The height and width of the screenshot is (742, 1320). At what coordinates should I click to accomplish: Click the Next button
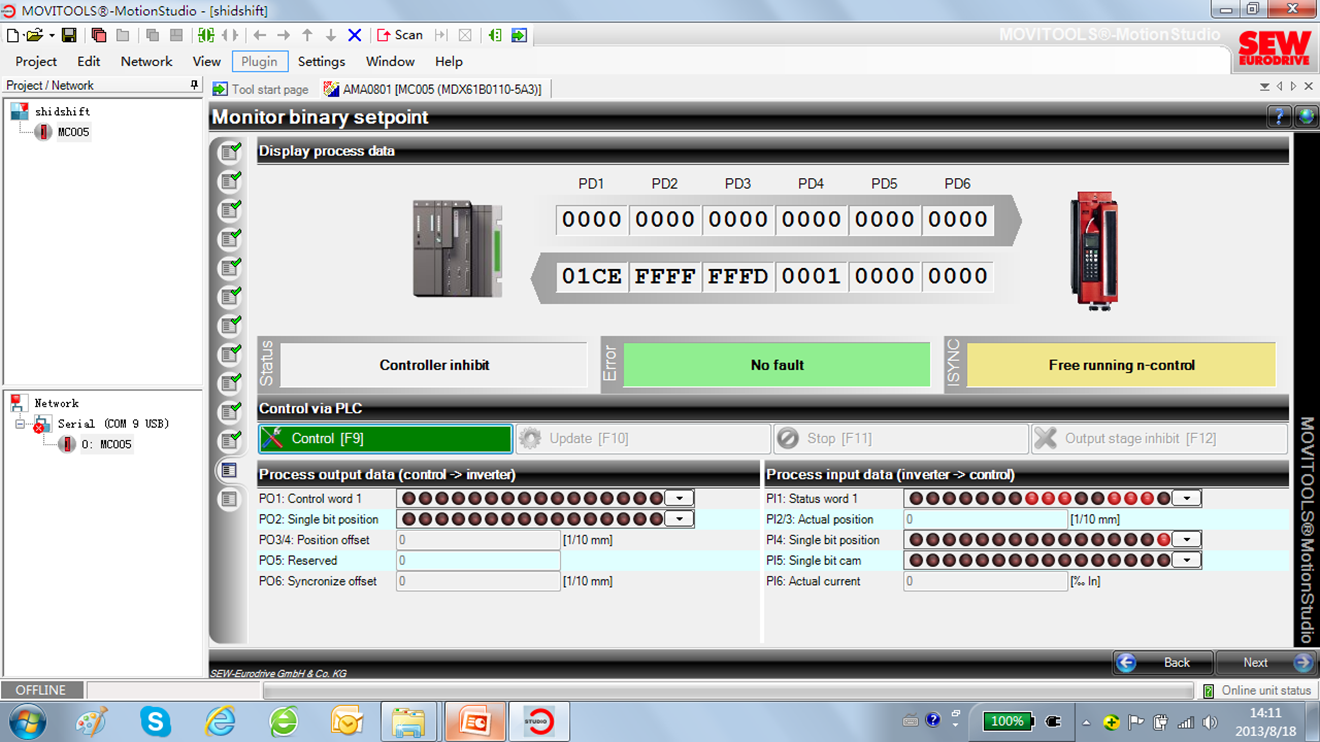pyautogui.click(x=1265, y=662)
